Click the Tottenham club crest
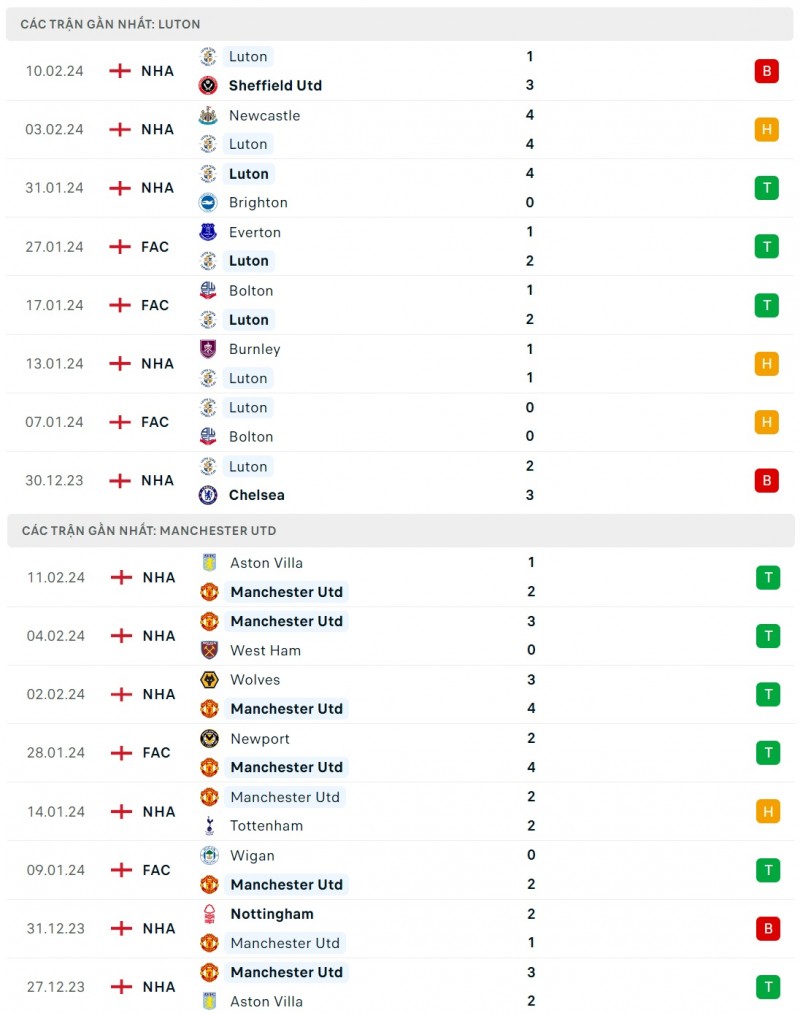 click(x=209, y=826)
